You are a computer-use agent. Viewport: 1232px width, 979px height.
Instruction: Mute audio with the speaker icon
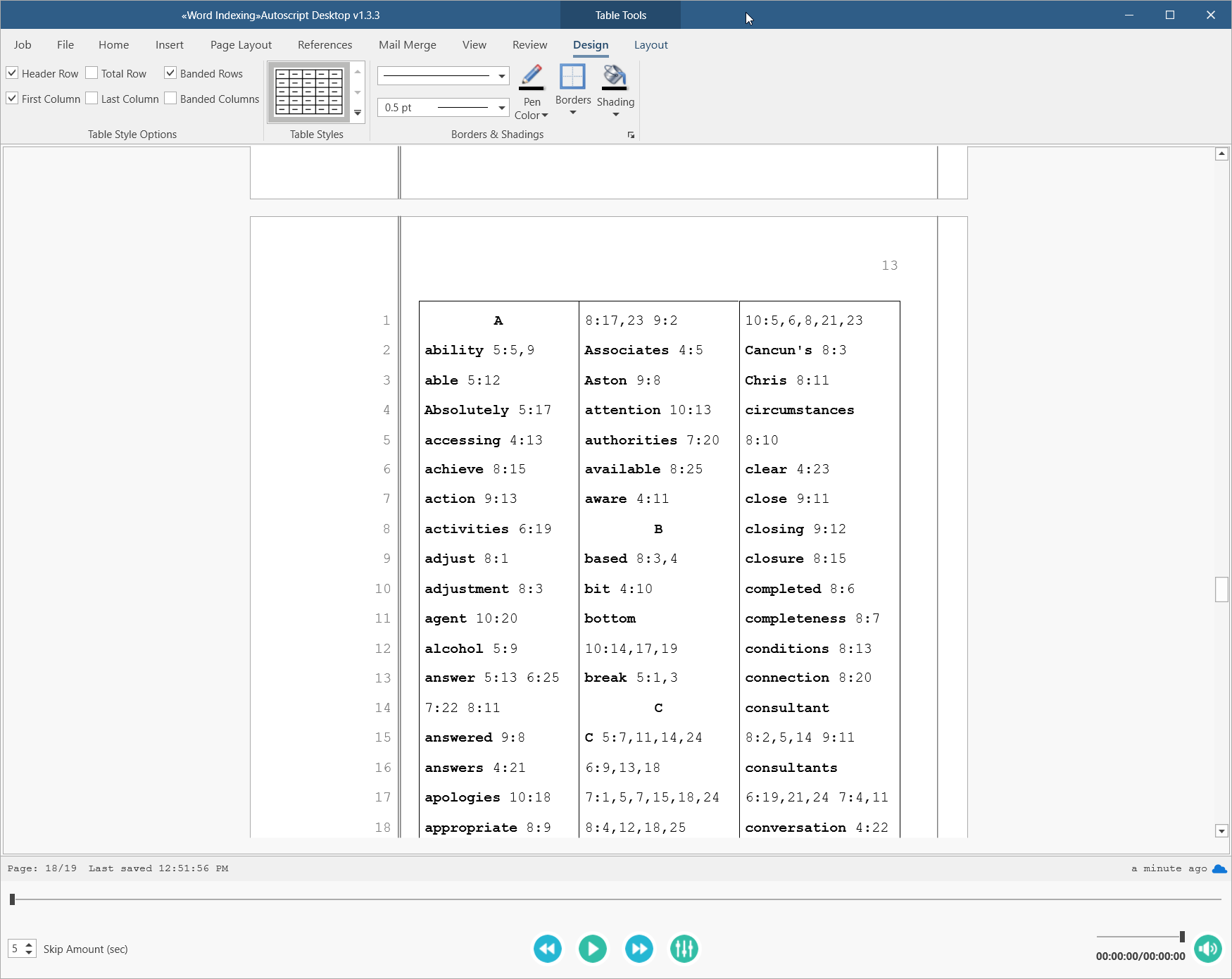click(x=1208, y=949)
